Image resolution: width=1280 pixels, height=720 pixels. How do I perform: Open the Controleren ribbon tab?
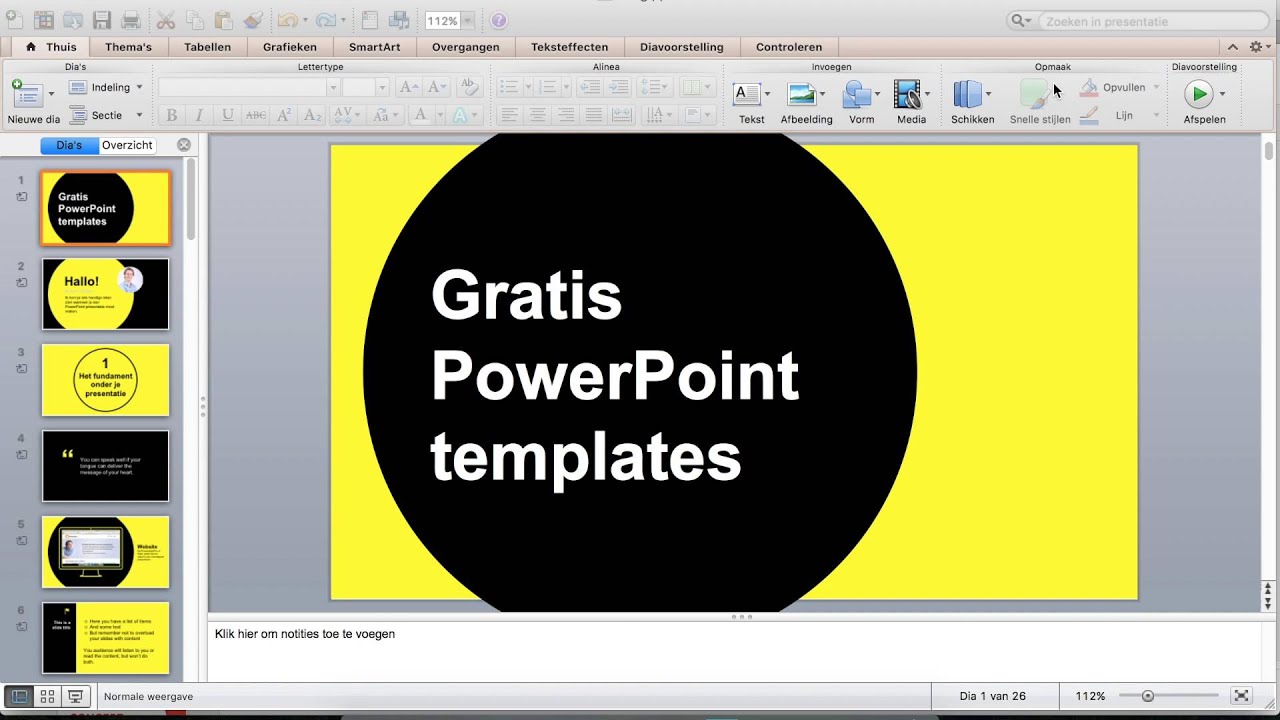789,47
